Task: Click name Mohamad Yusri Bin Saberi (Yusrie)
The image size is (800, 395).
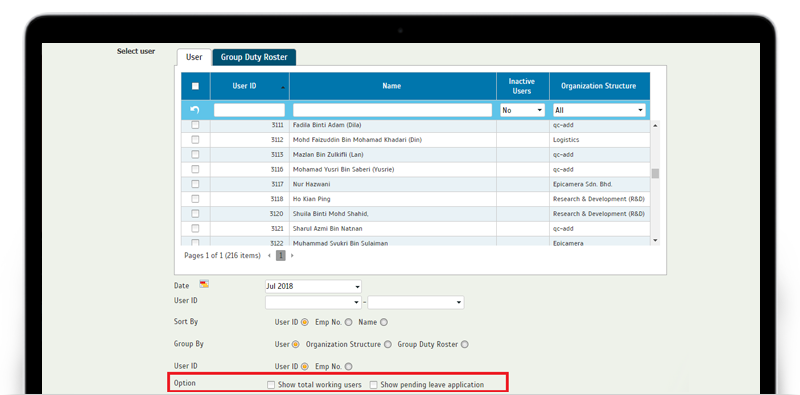Action: pos(343,169)
